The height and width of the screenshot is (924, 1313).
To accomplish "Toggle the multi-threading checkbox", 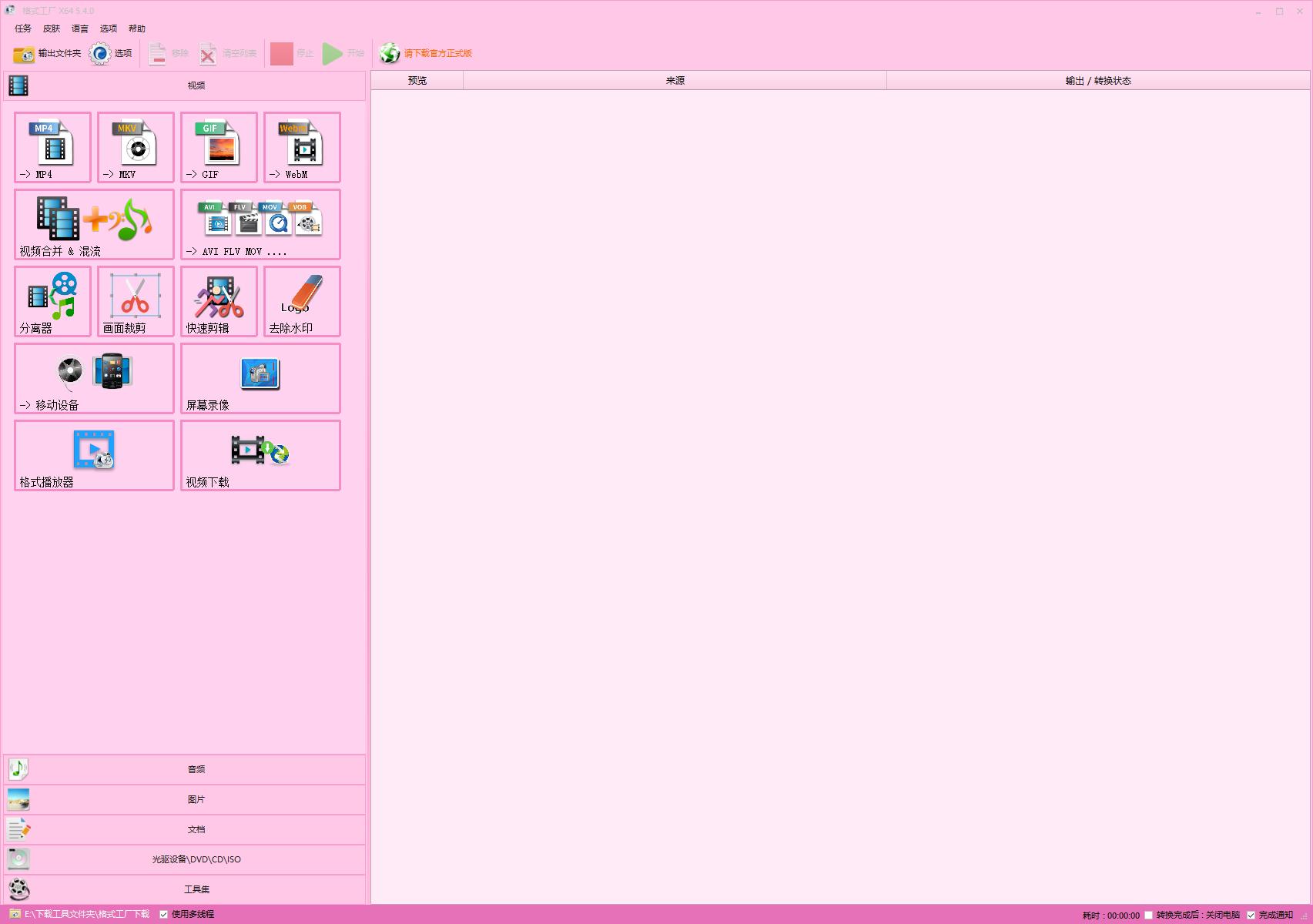I will [163, 915].
